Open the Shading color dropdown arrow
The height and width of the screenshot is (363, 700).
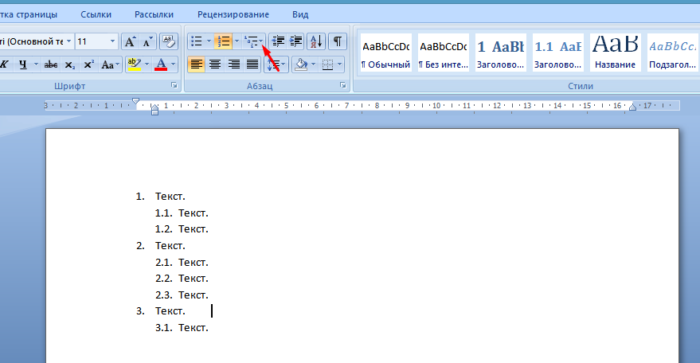[313, 65]
